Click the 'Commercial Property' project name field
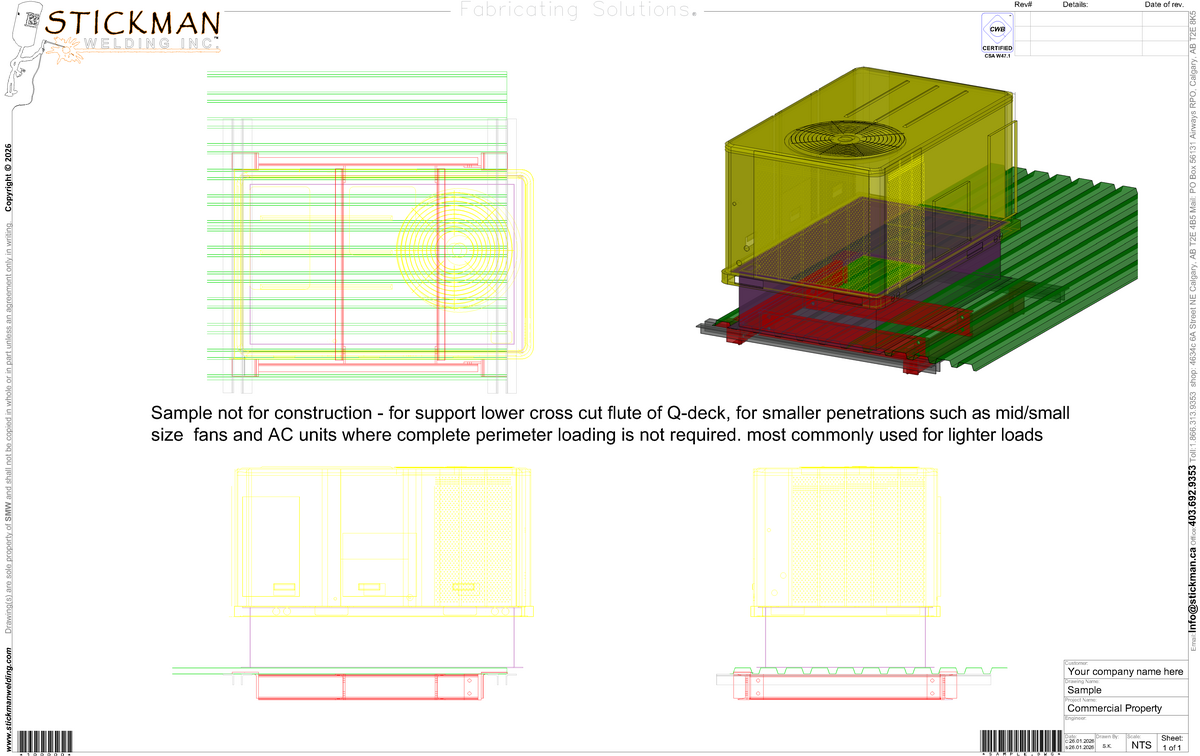Image resolution: width=1200 pixels, height=756 pixels. [x=1125, y=708]
